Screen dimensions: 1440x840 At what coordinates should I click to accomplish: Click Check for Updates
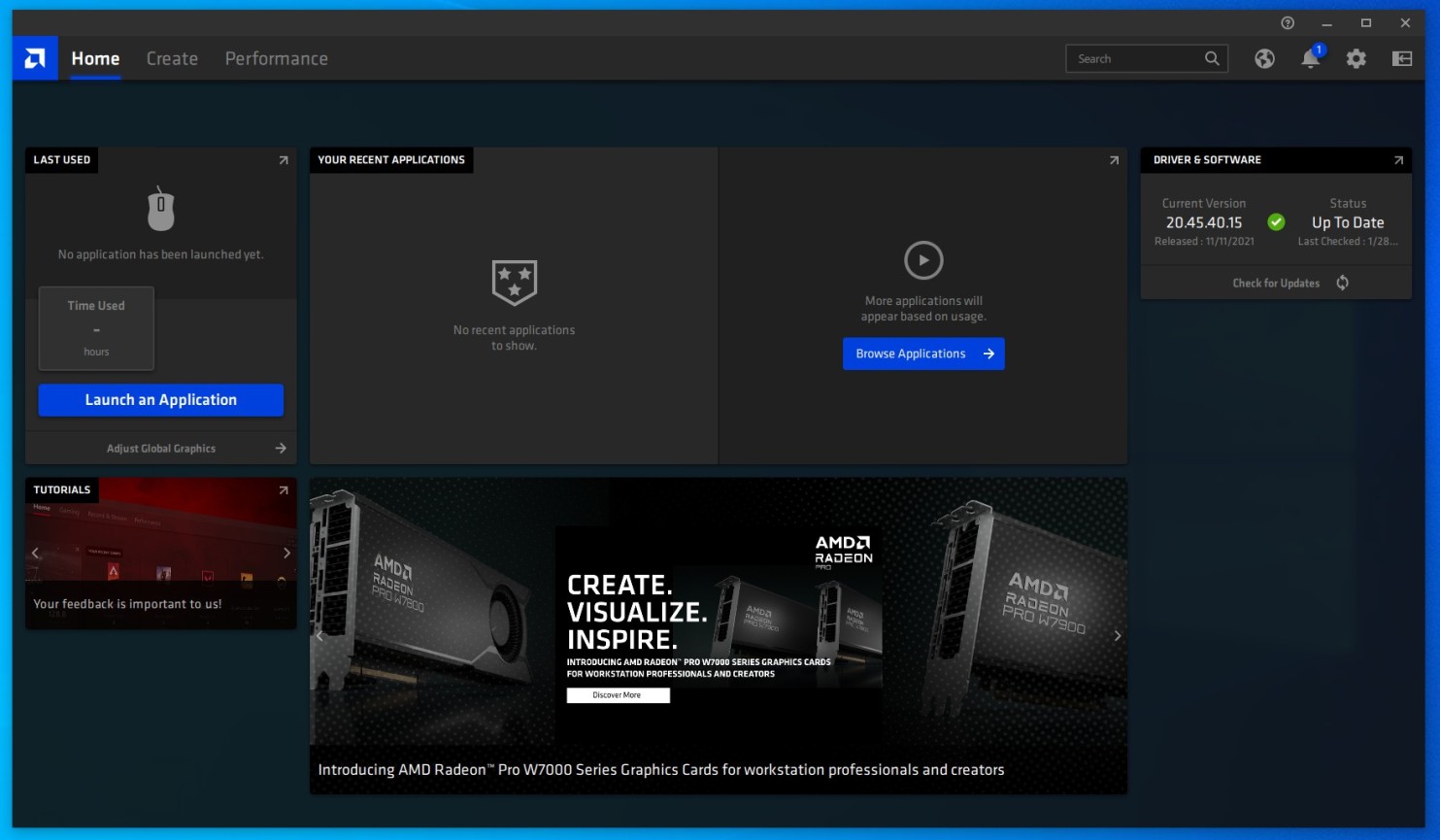coord(1276,284)
